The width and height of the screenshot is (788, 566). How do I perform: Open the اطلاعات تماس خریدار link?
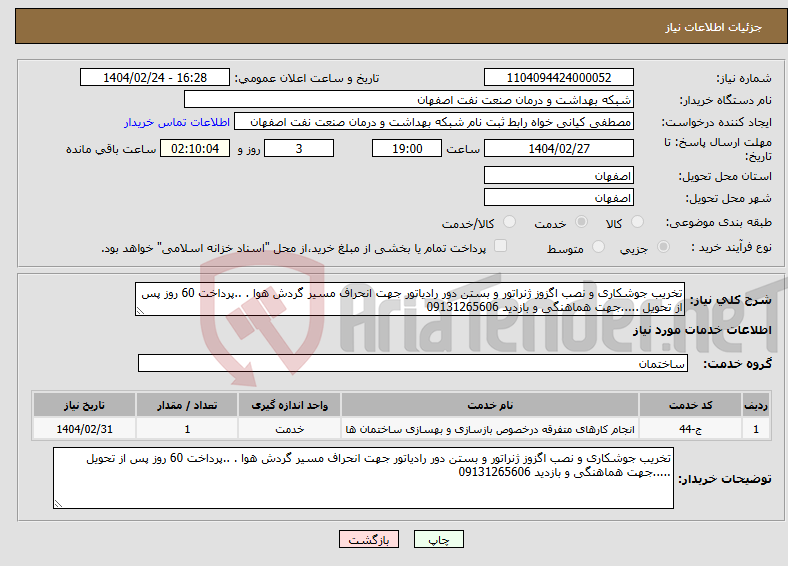177,122
